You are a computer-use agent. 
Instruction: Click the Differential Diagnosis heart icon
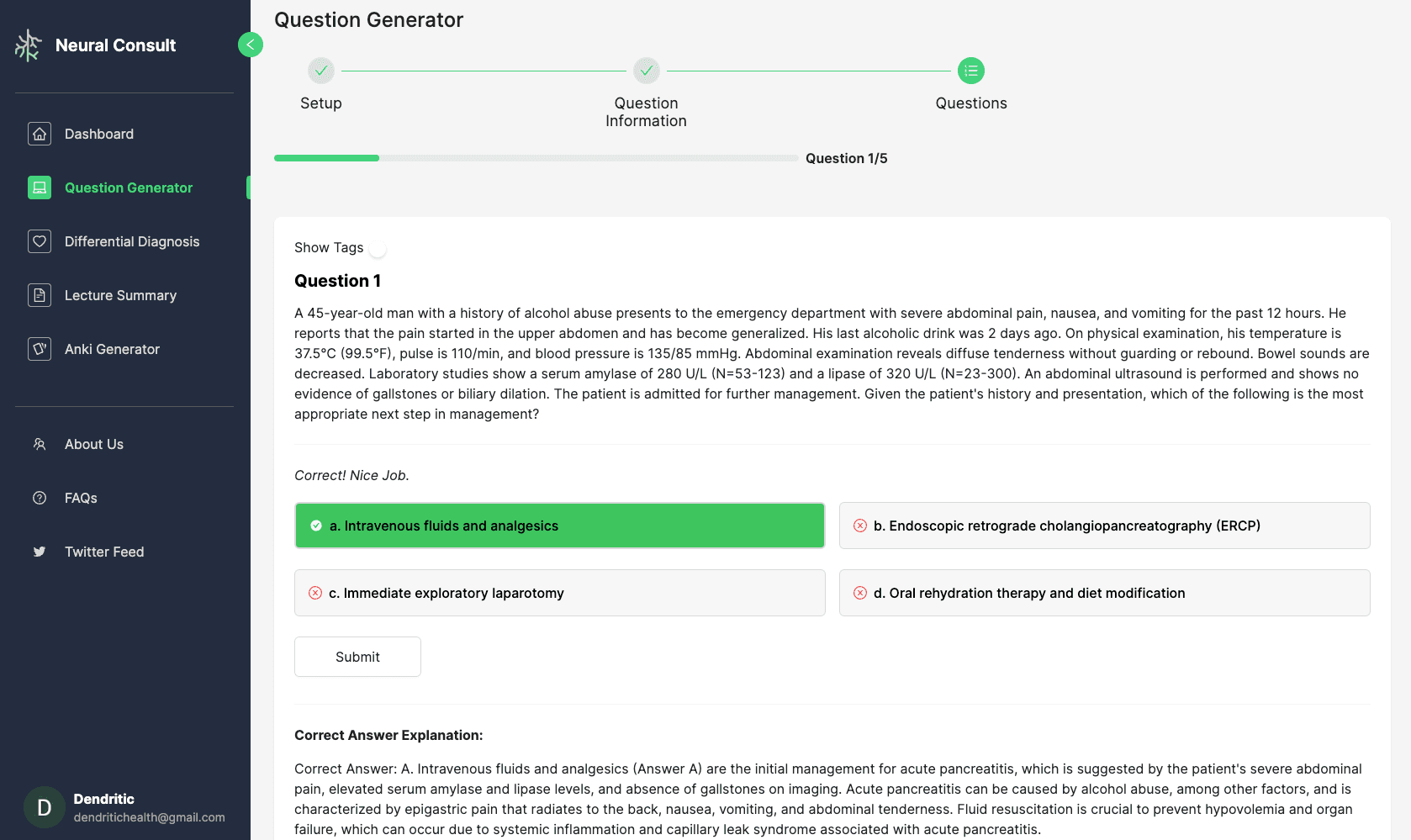click(40, 241)
